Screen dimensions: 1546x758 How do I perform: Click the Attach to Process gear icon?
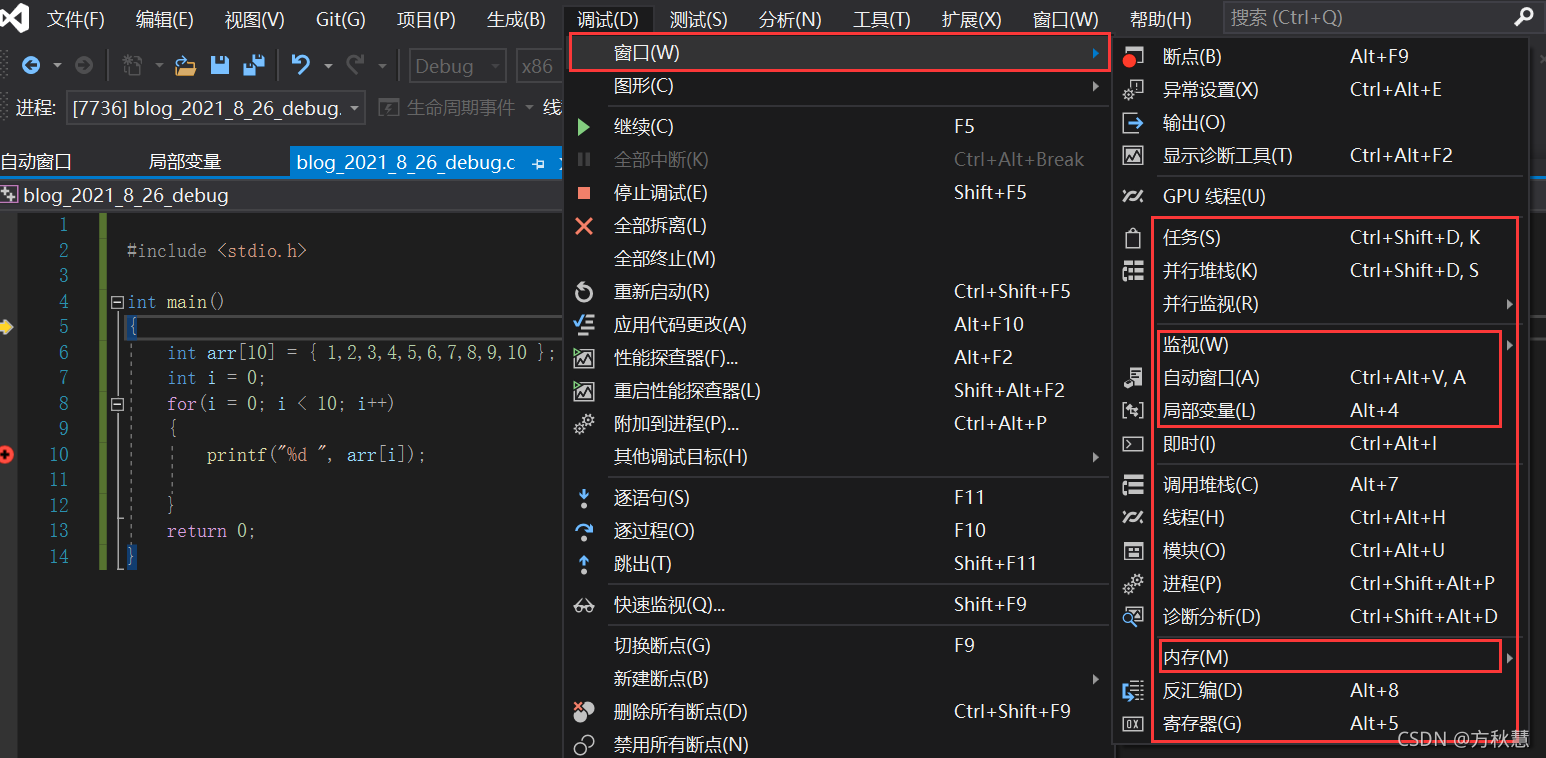pos(584,424)
